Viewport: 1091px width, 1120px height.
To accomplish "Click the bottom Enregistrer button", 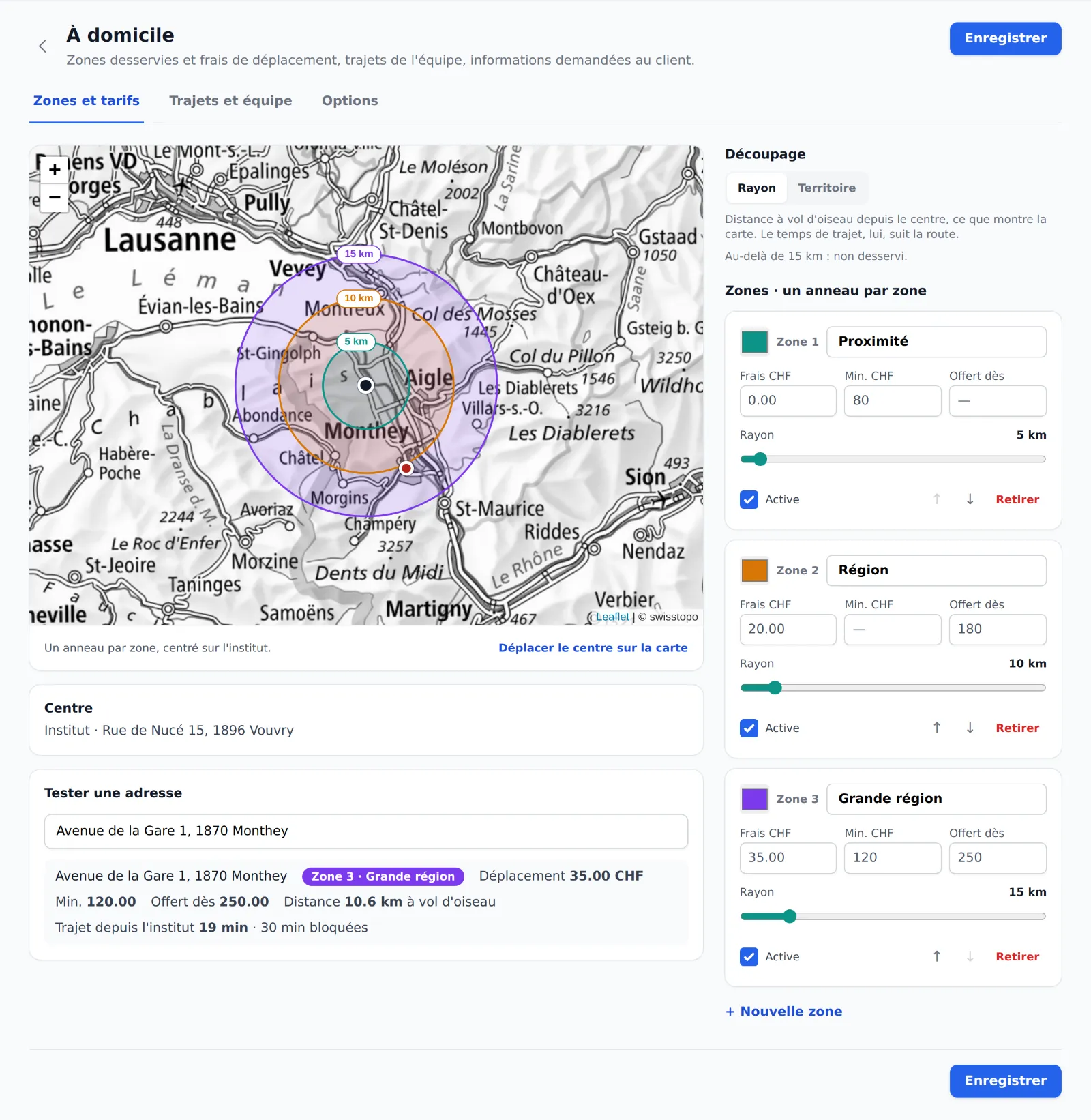I will 1005,1080.
